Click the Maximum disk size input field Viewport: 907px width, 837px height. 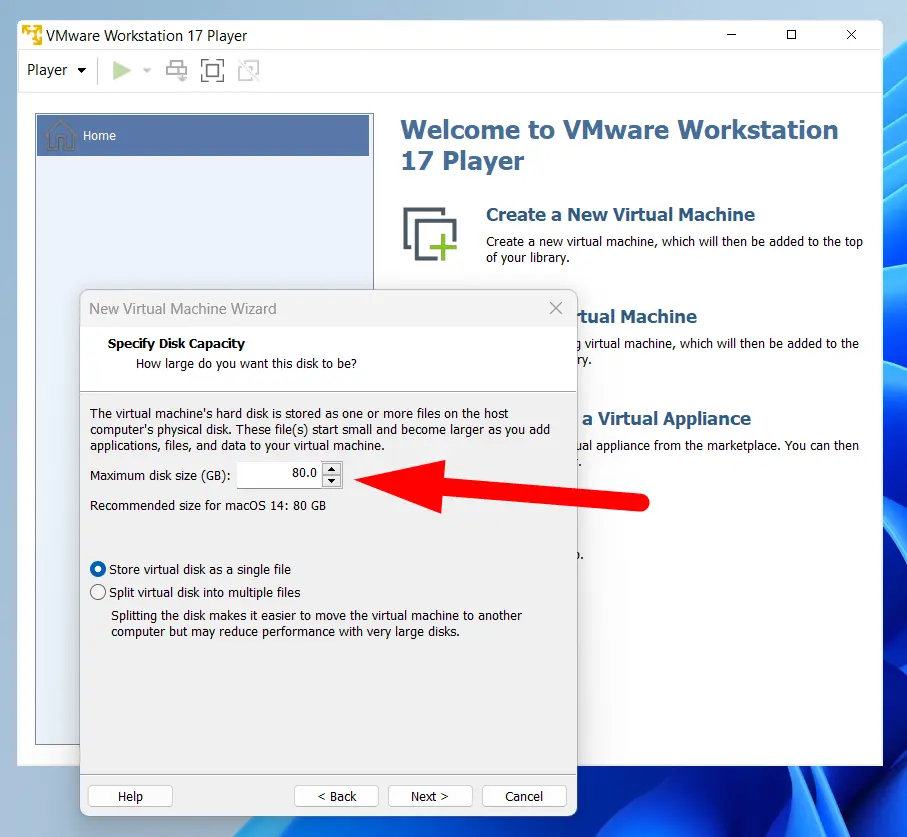[x=279, y=474]
